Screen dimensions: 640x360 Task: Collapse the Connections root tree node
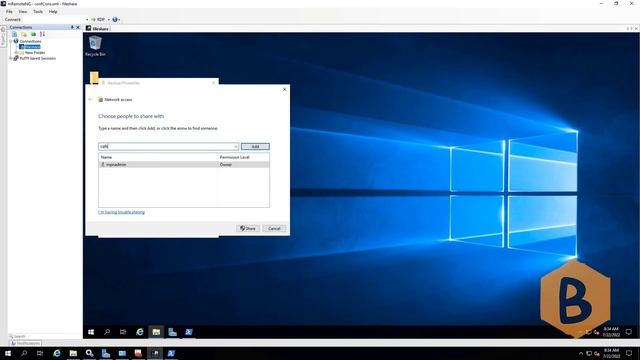(x=11, y=41)
